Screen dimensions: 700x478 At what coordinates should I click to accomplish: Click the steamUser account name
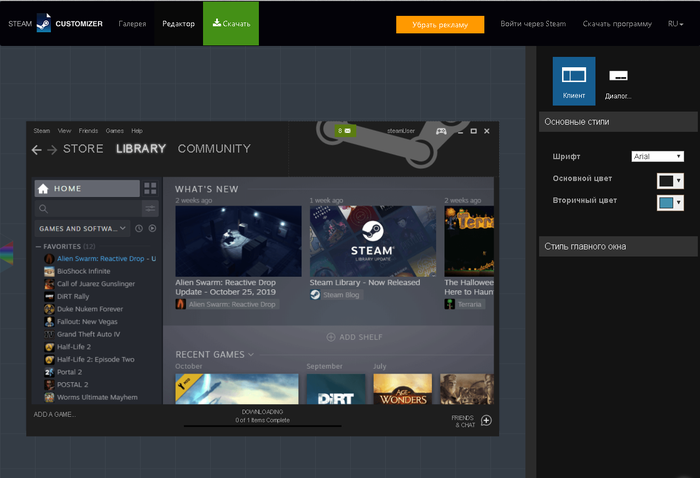tap(401, 131)
